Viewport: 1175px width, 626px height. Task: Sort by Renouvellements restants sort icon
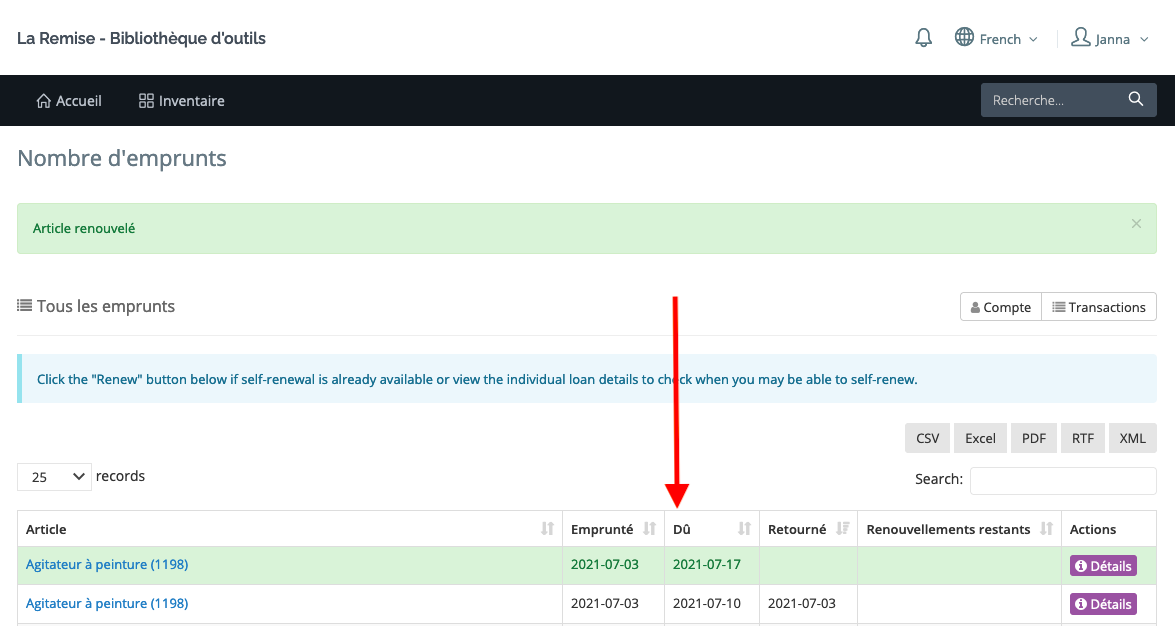(1046, 529)
